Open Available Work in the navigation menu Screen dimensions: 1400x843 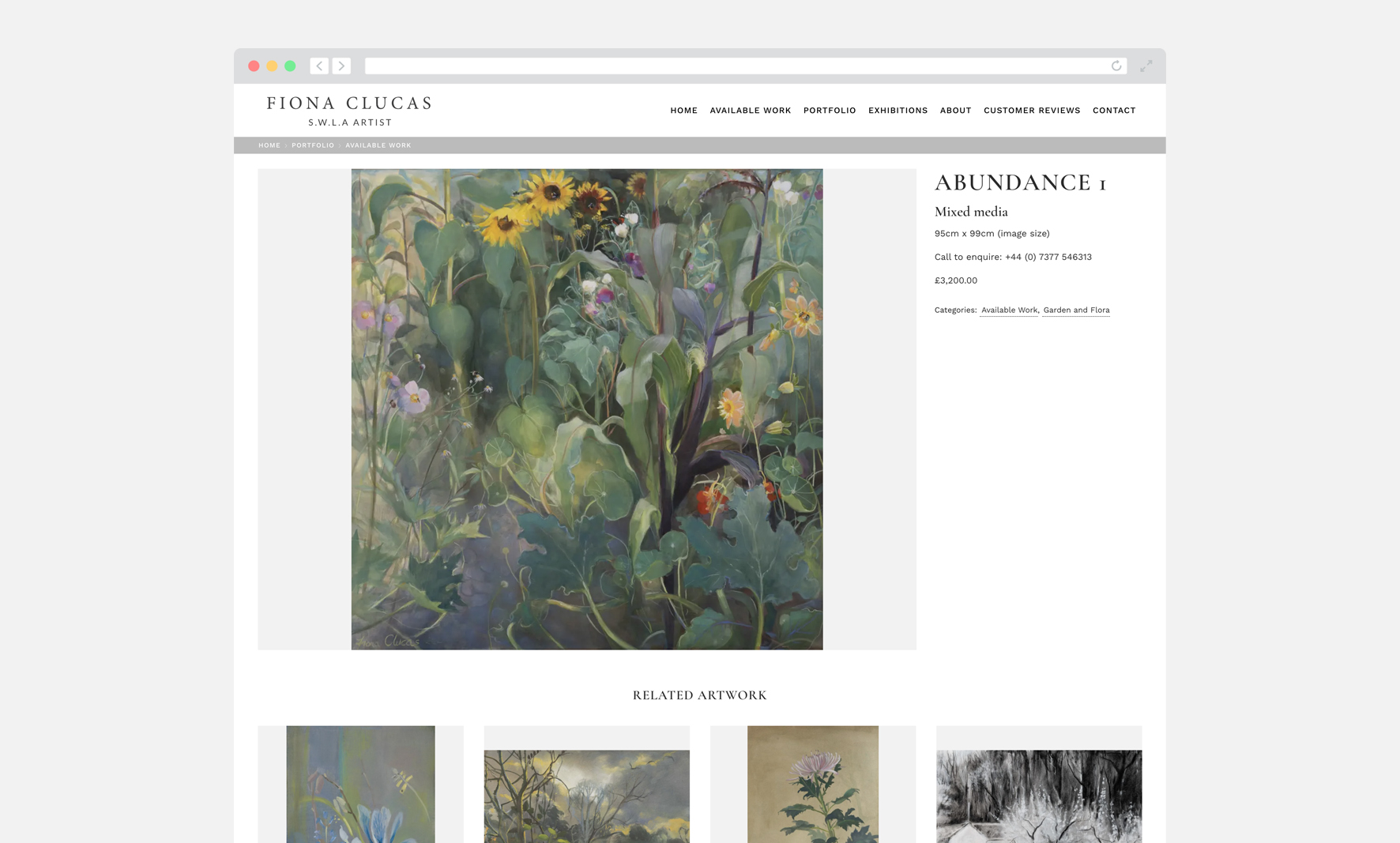tap(751, 111)
